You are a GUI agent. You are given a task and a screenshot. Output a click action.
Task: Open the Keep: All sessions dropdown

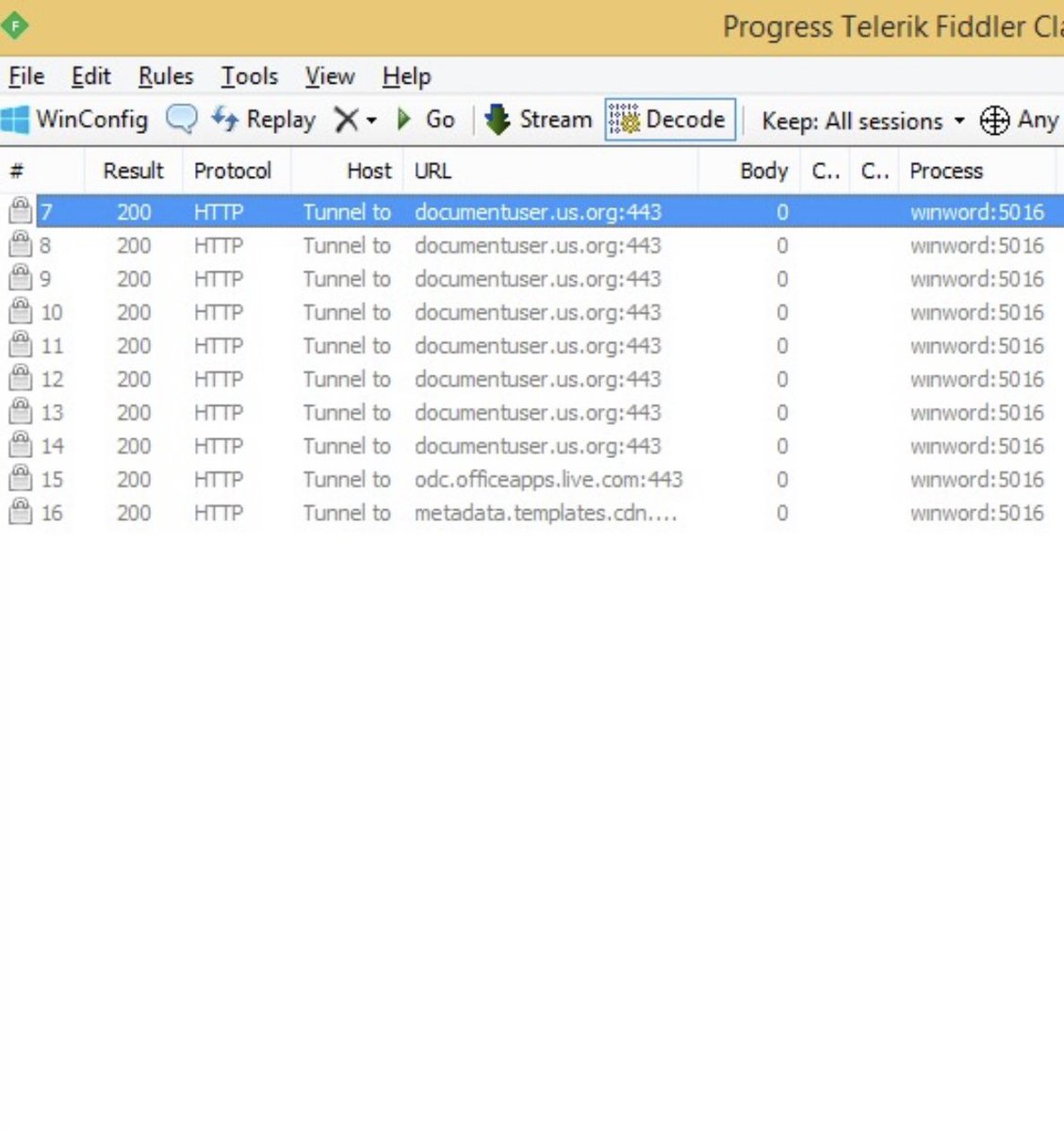[863, 121]
